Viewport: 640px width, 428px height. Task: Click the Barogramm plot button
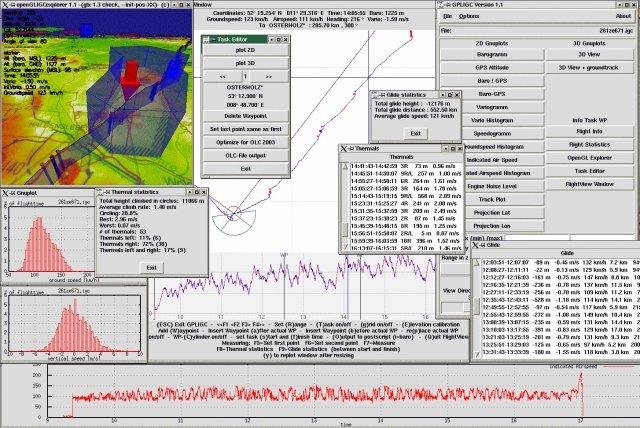pos(492,54)
